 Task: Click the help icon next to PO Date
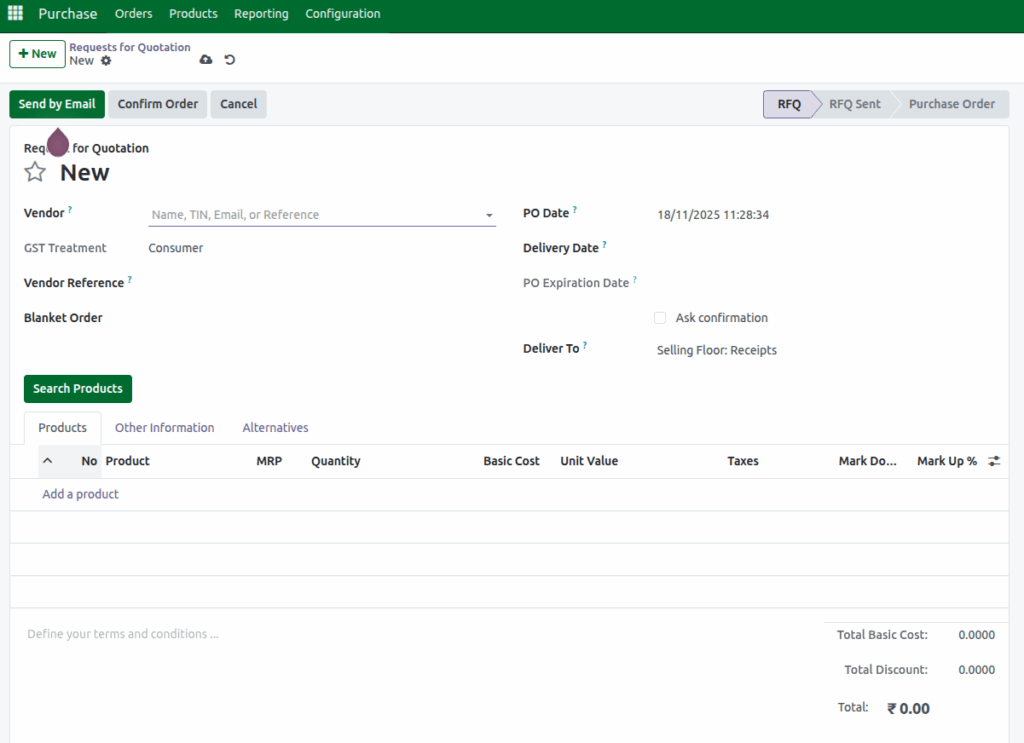coord(574,207)
